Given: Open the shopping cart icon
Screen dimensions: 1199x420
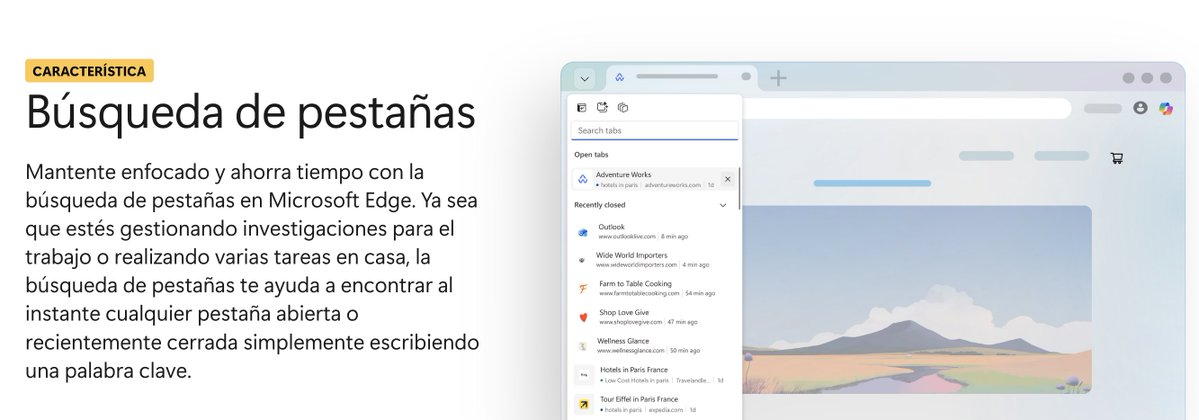Looking at the screenshot, I should point(1116,158).
